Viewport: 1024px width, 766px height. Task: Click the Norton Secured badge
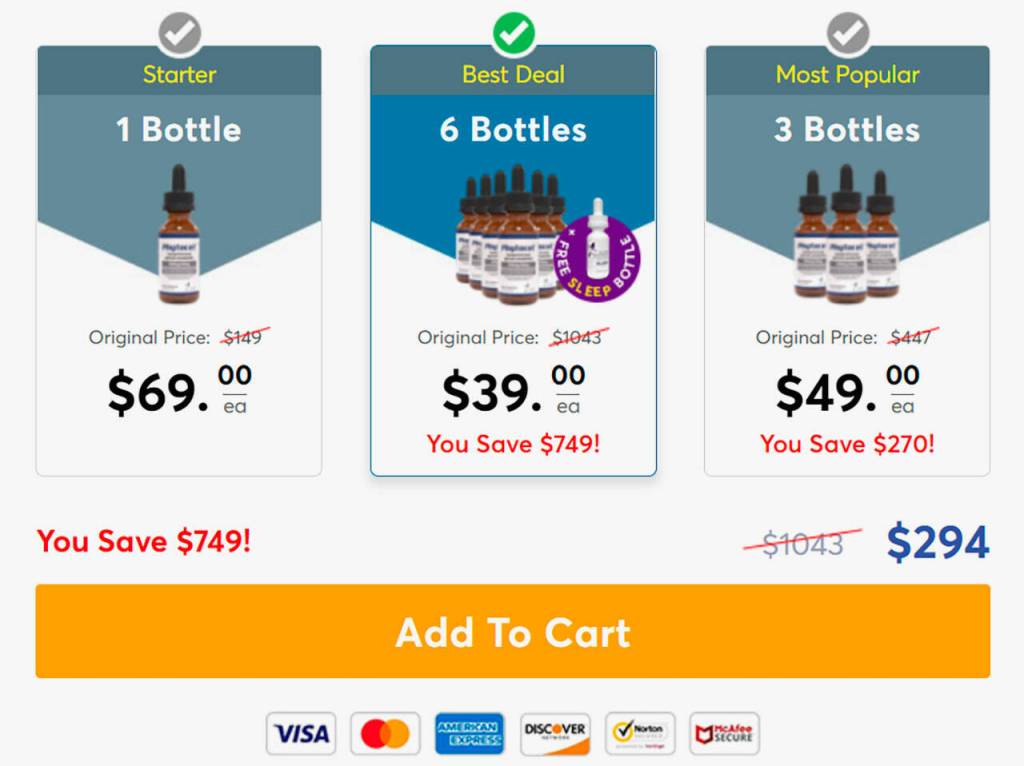(x=640, y=734)
